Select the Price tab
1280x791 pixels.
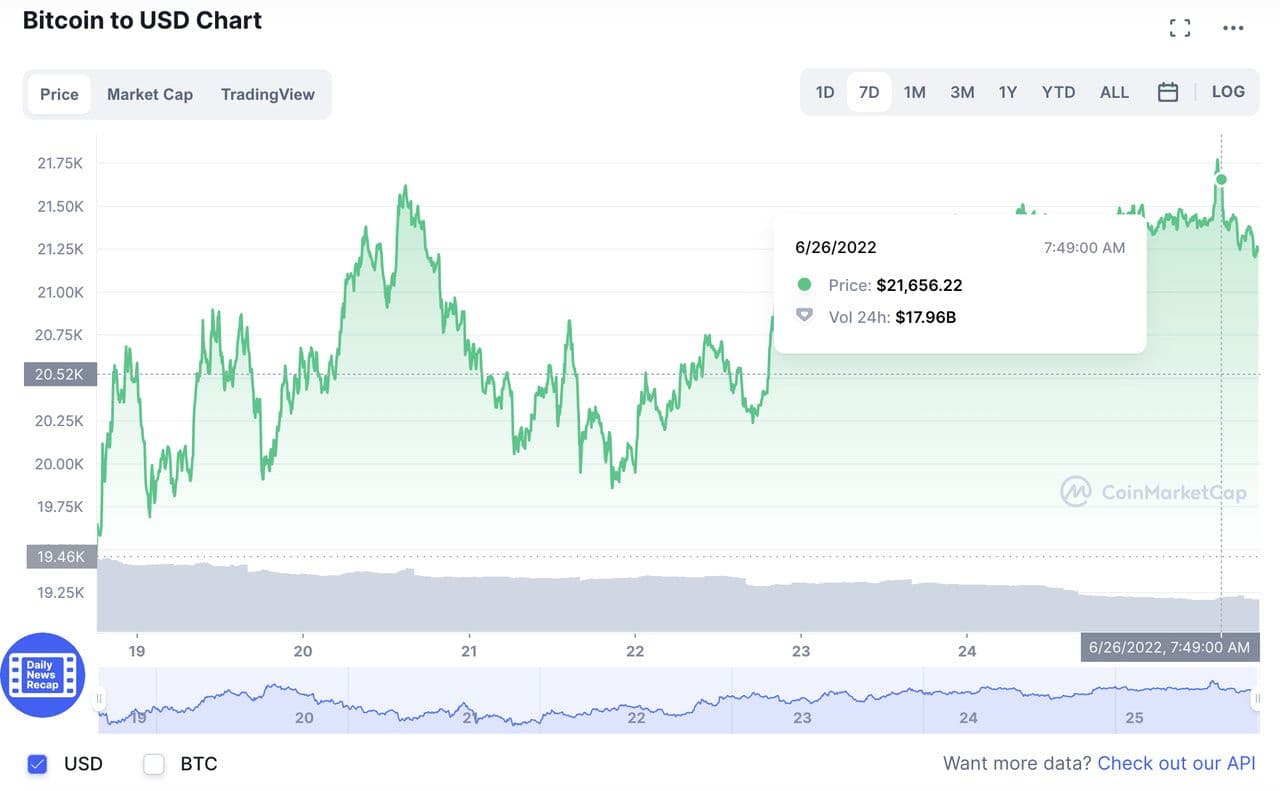pos(59,94)
